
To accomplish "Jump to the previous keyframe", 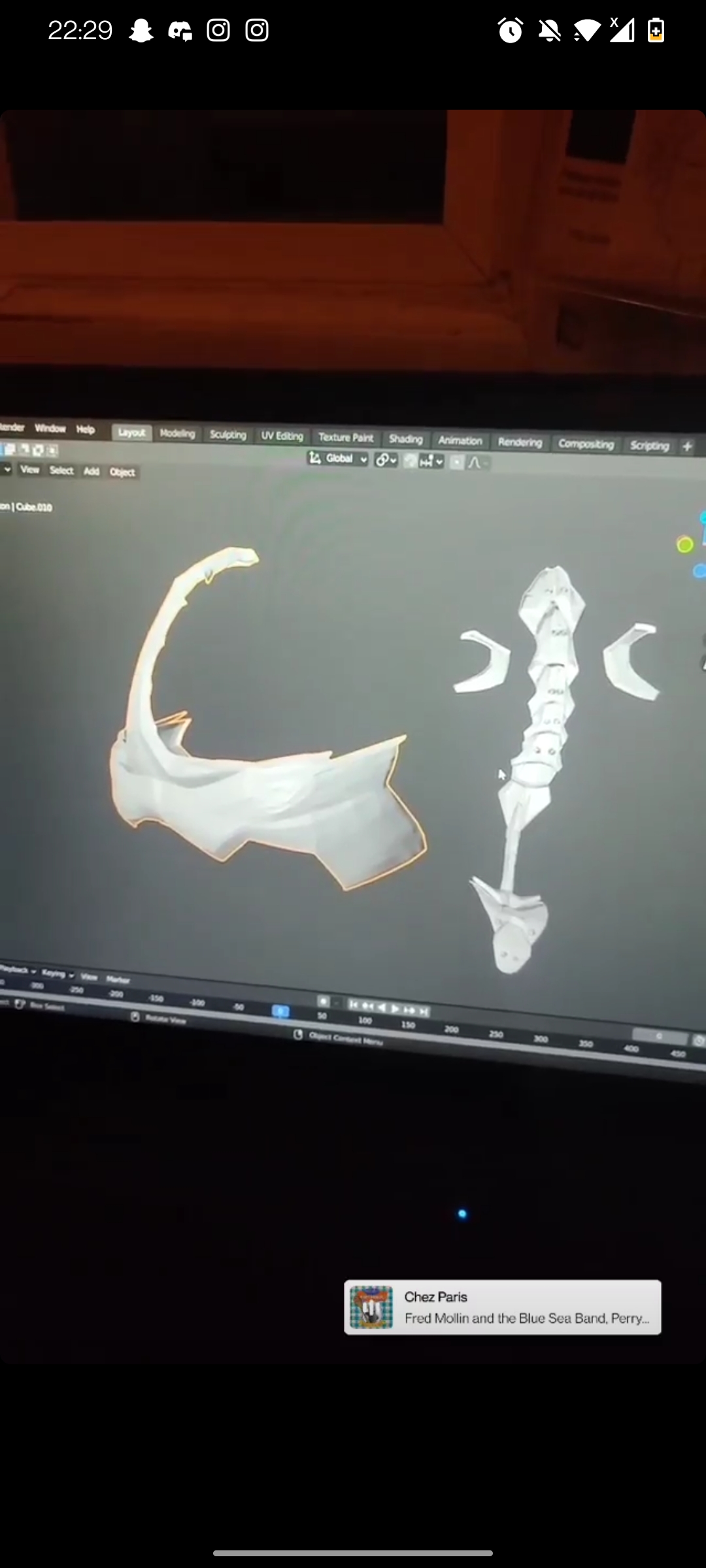I will tap(367, 1005).
